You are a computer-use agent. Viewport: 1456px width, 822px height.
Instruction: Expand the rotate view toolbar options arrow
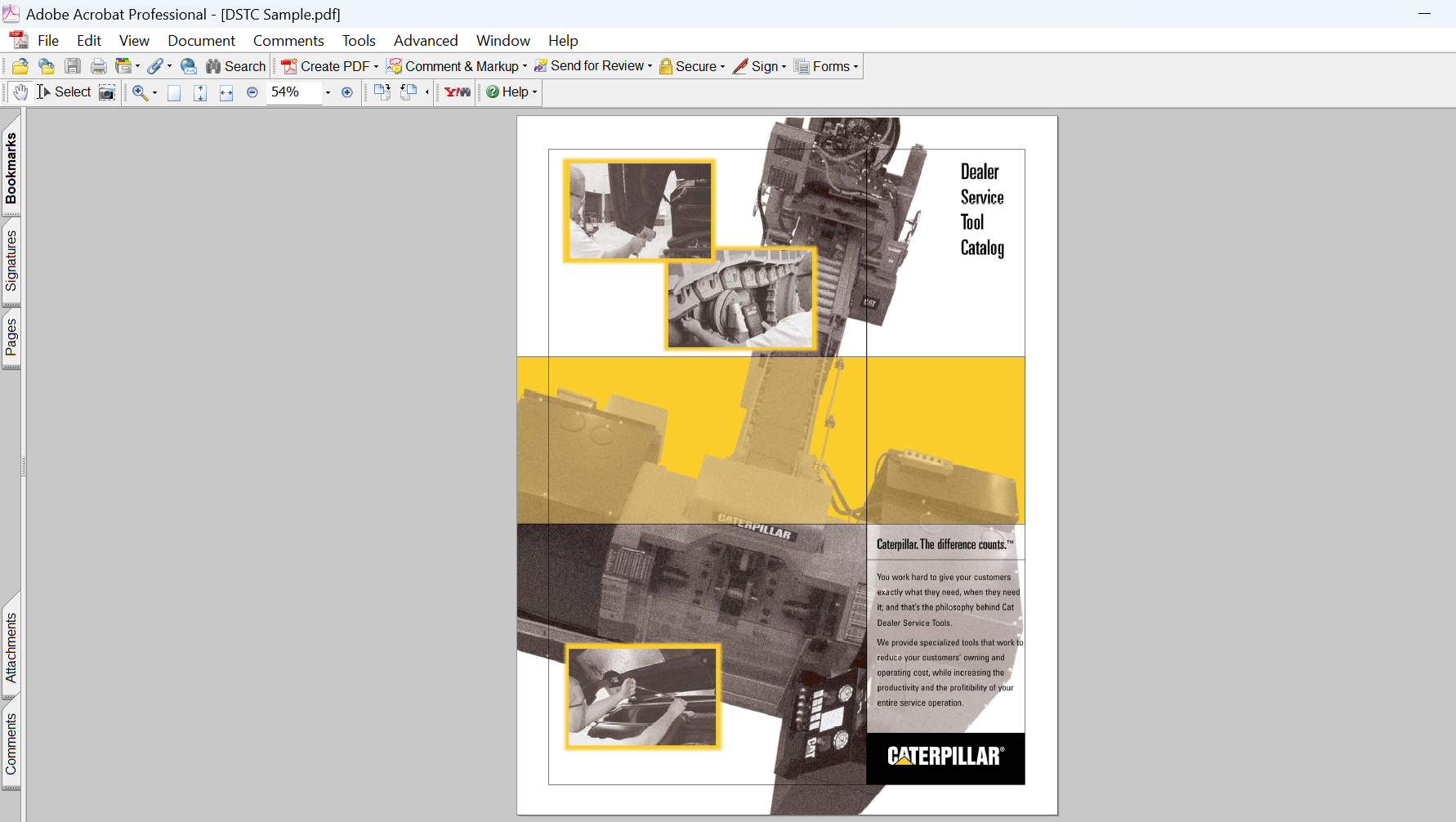[427, 92]
